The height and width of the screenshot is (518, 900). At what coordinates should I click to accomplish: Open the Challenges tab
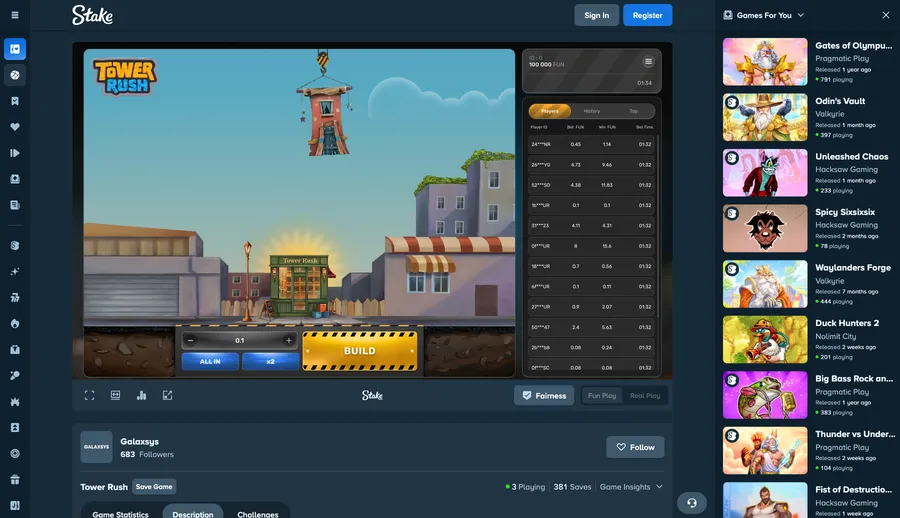coord(258,514)
